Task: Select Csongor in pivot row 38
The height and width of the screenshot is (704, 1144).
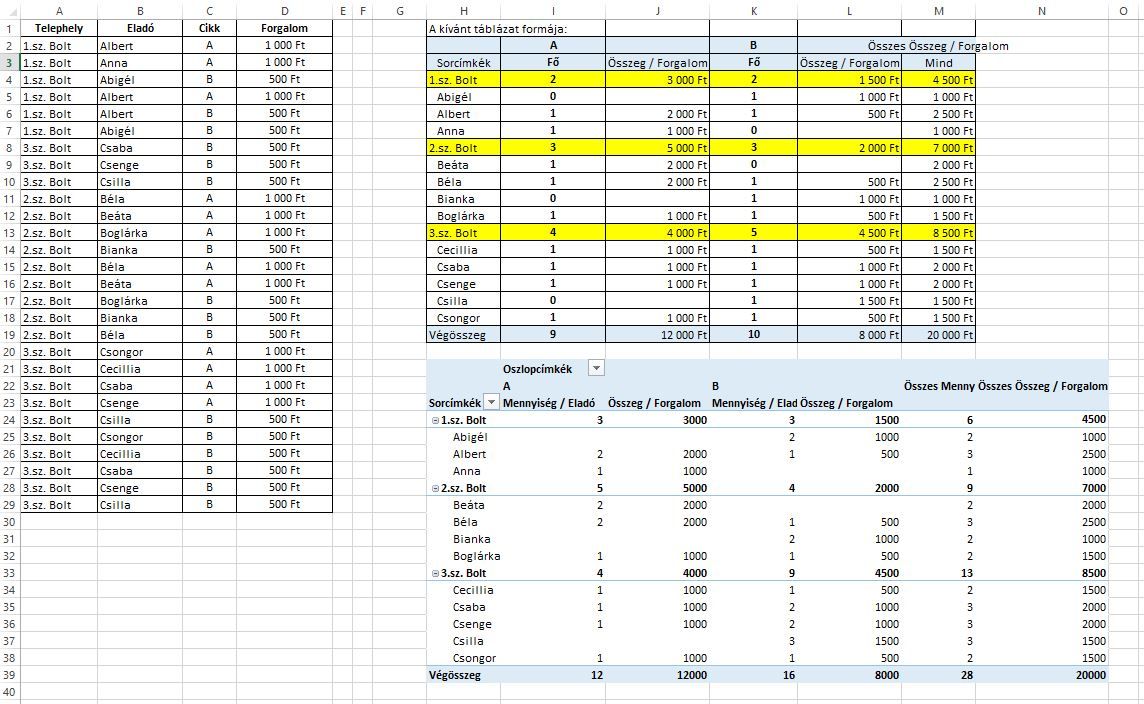Action: point(464,658)
